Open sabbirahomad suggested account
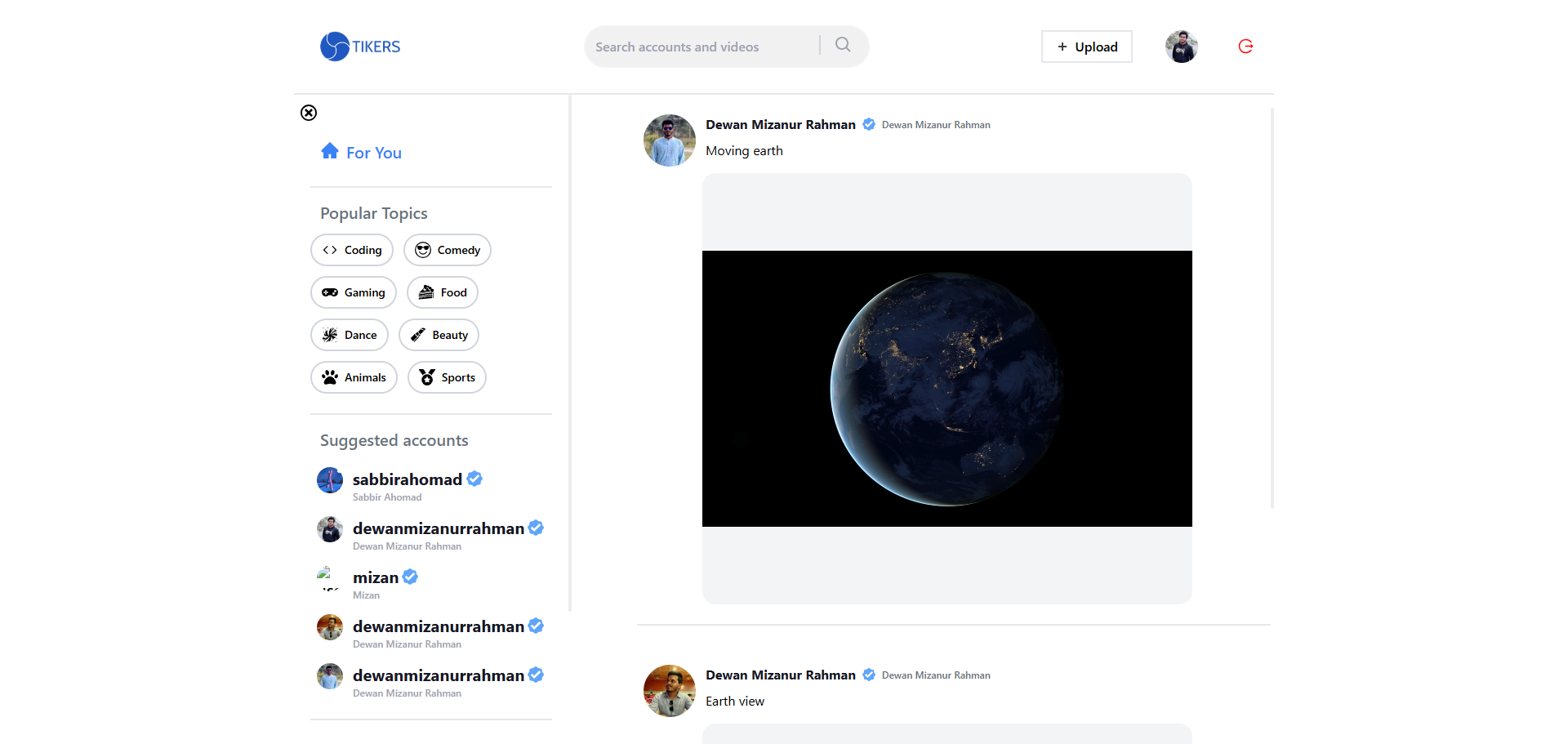Viewport: 1568px width, 744px height. [x=407, y=479]
